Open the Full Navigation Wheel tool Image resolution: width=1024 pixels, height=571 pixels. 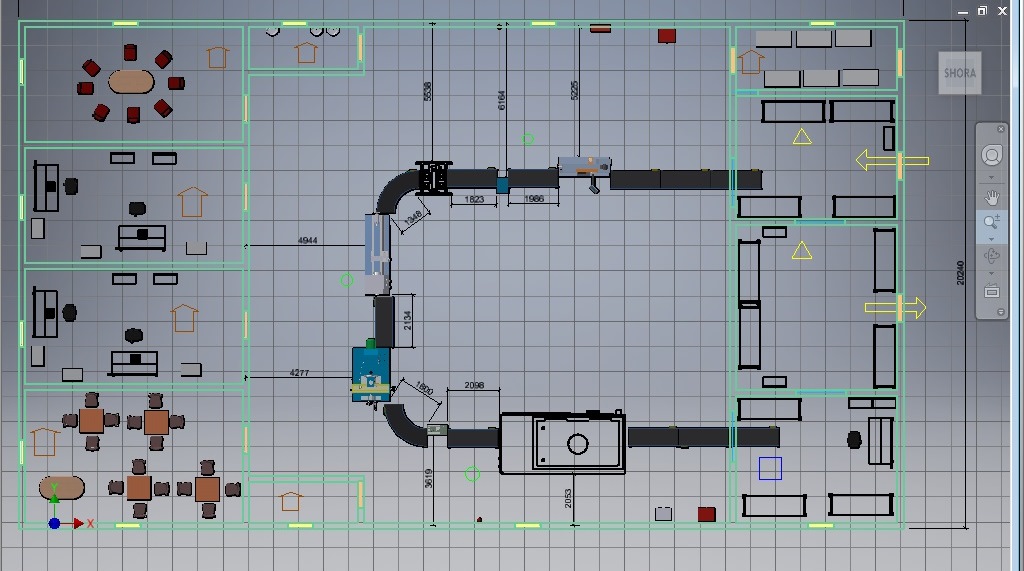tap(992, 155)
